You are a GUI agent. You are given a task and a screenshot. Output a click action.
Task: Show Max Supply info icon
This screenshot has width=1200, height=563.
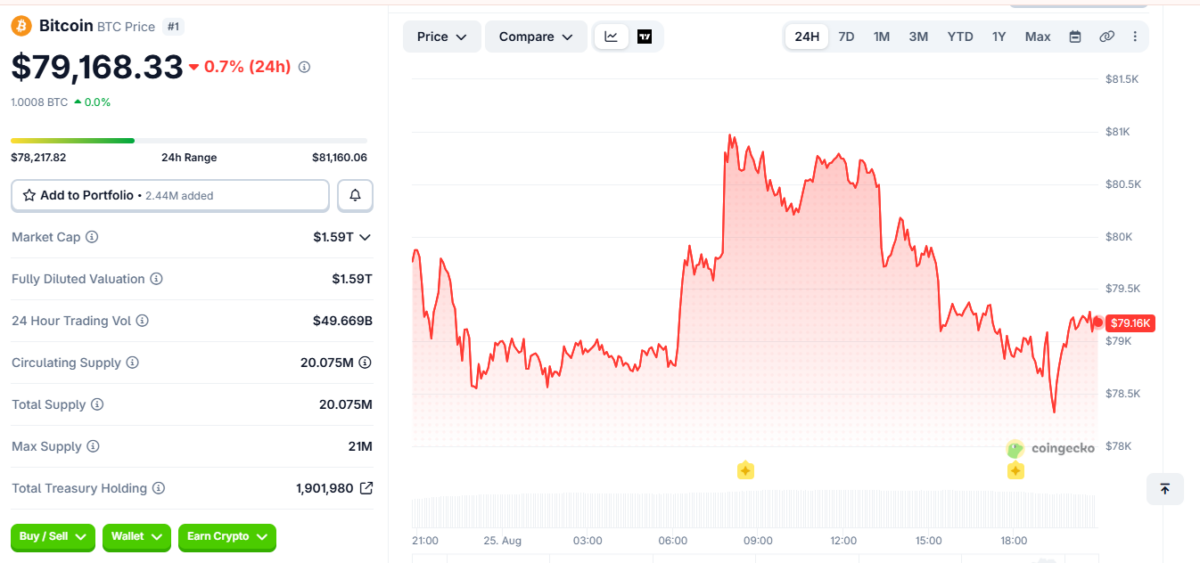pos(93,447)
